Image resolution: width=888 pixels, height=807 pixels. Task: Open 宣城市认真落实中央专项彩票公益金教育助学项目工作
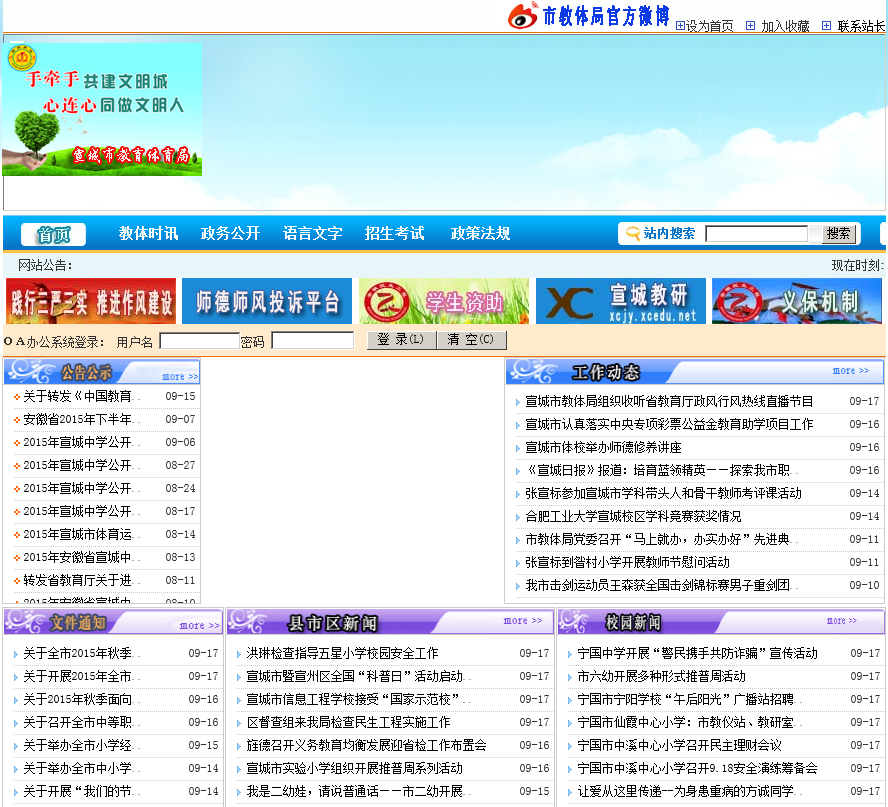(669, 424)
